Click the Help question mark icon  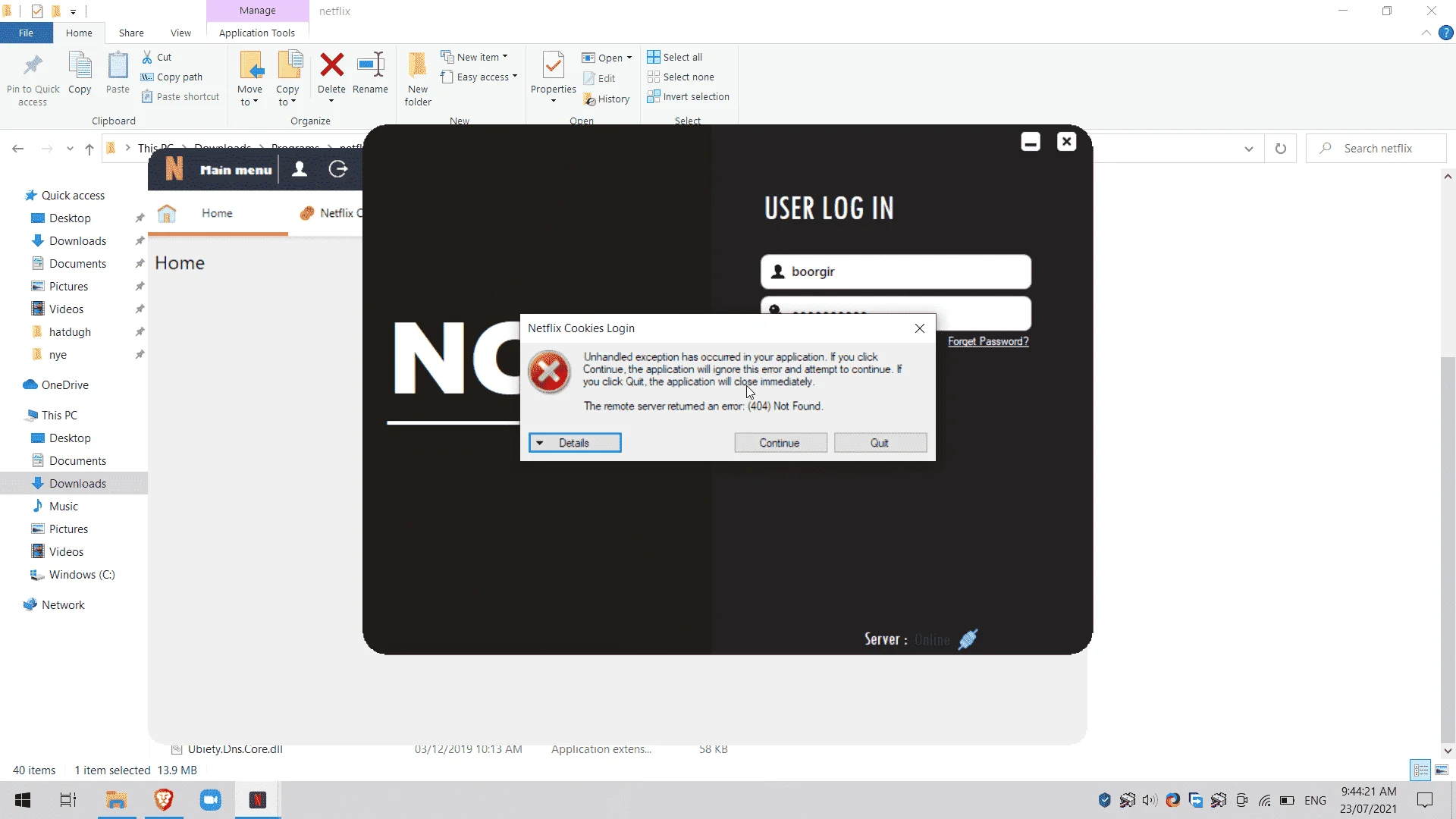tap(1446, 33)
